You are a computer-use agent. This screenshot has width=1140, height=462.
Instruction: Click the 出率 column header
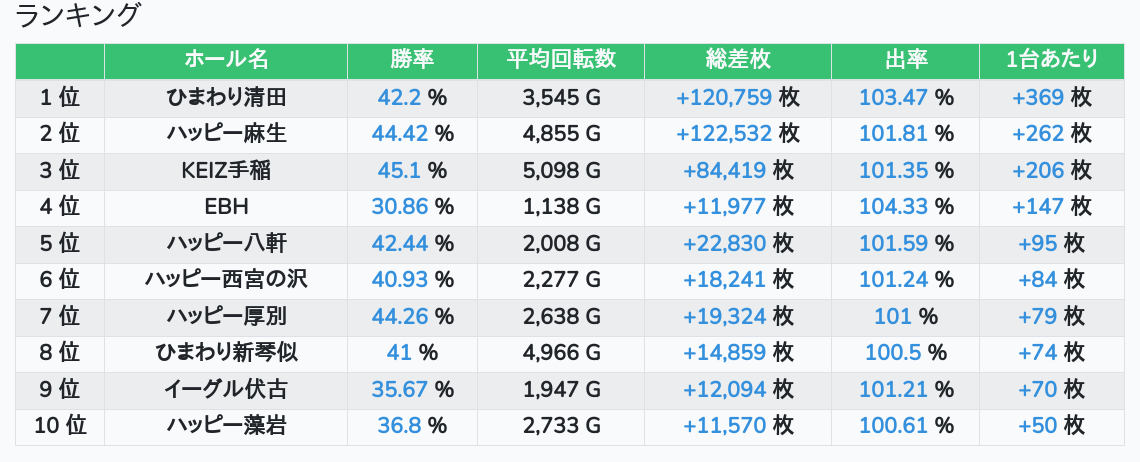pos(905,61)
